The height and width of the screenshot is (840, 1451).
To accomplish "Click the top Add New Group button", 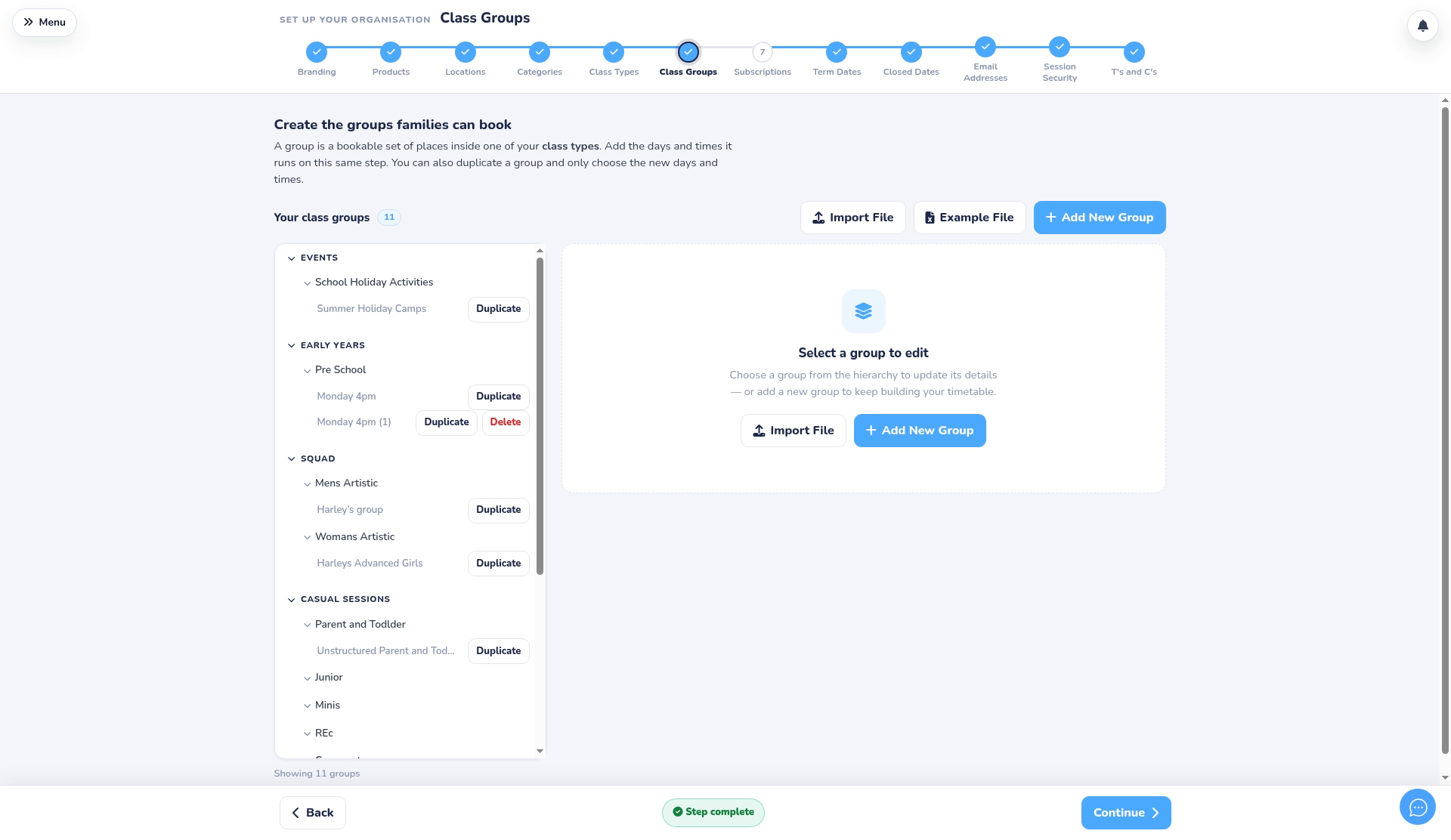I will tap(1100, 218).
